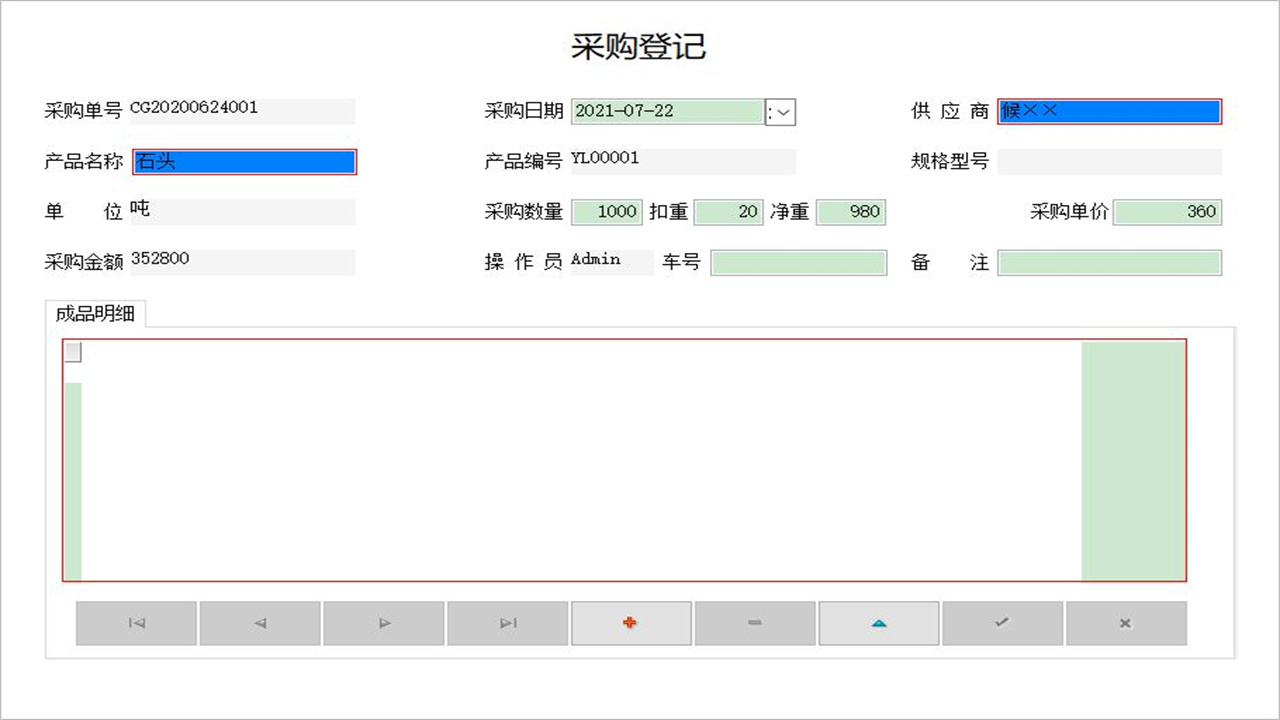Jump to the first record

(x=136, y=623)
